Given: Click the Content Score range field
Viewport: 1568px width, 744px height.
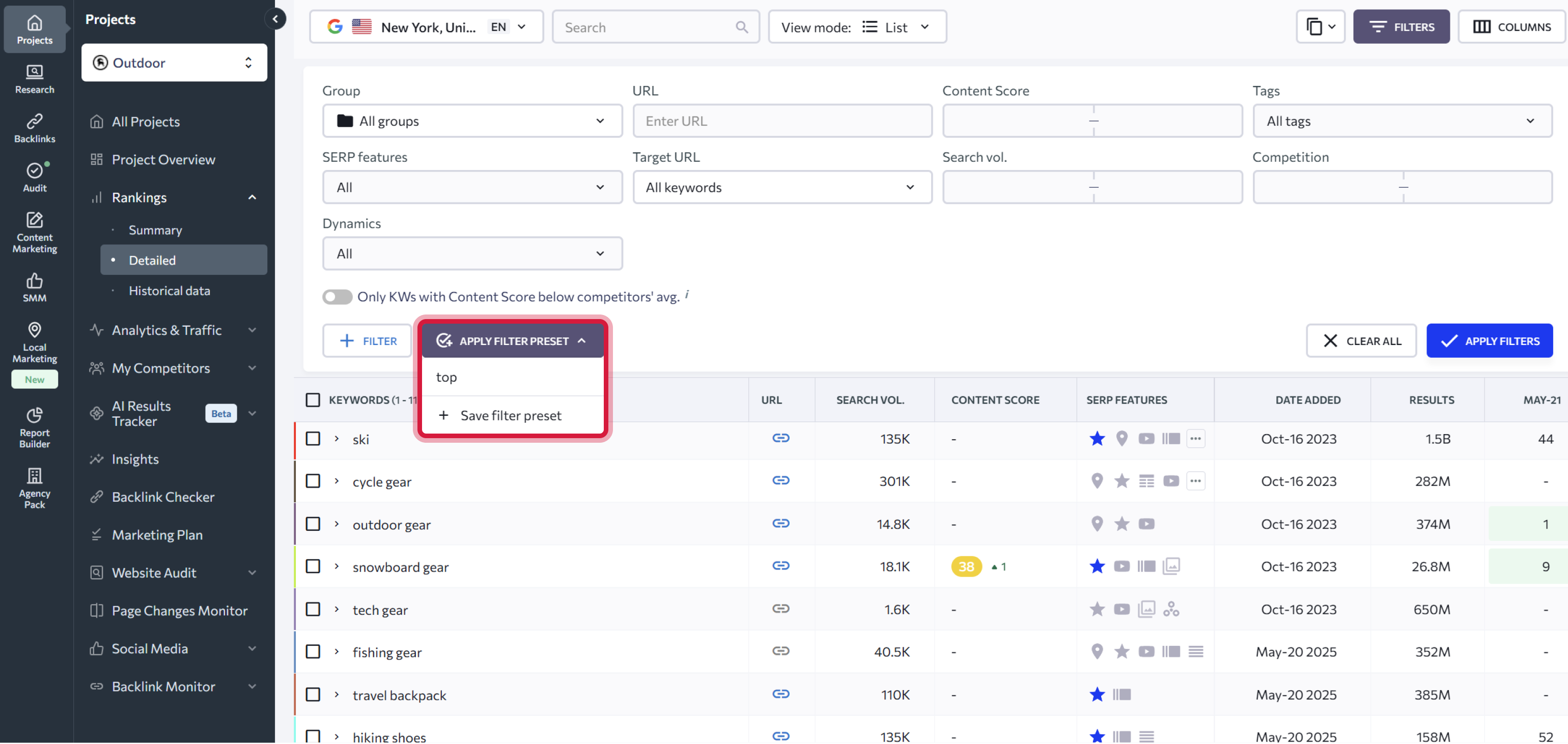Looking at the screenshot, I should 1092,121.
